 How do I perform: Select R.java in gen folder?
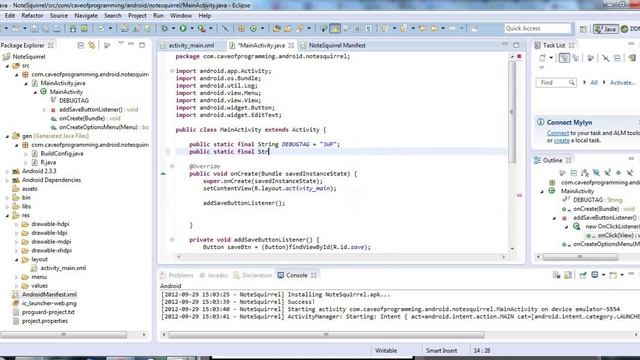(48, 162)
